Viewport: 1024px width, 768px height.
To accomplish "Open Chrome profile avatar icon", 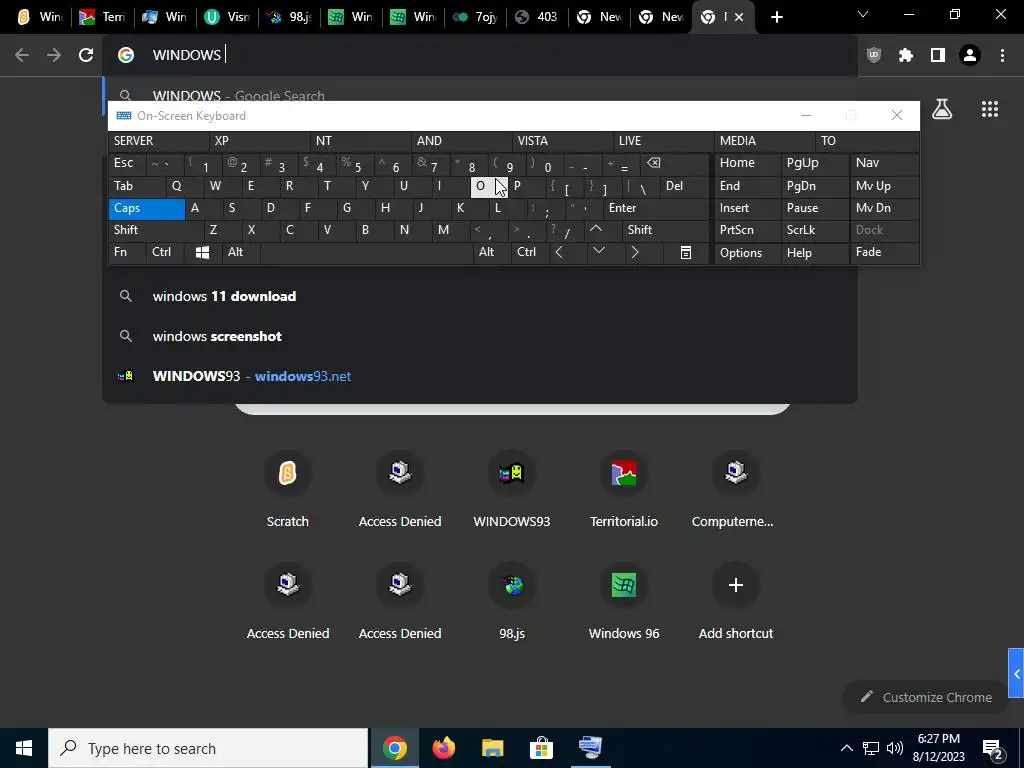I will (970, 55).
